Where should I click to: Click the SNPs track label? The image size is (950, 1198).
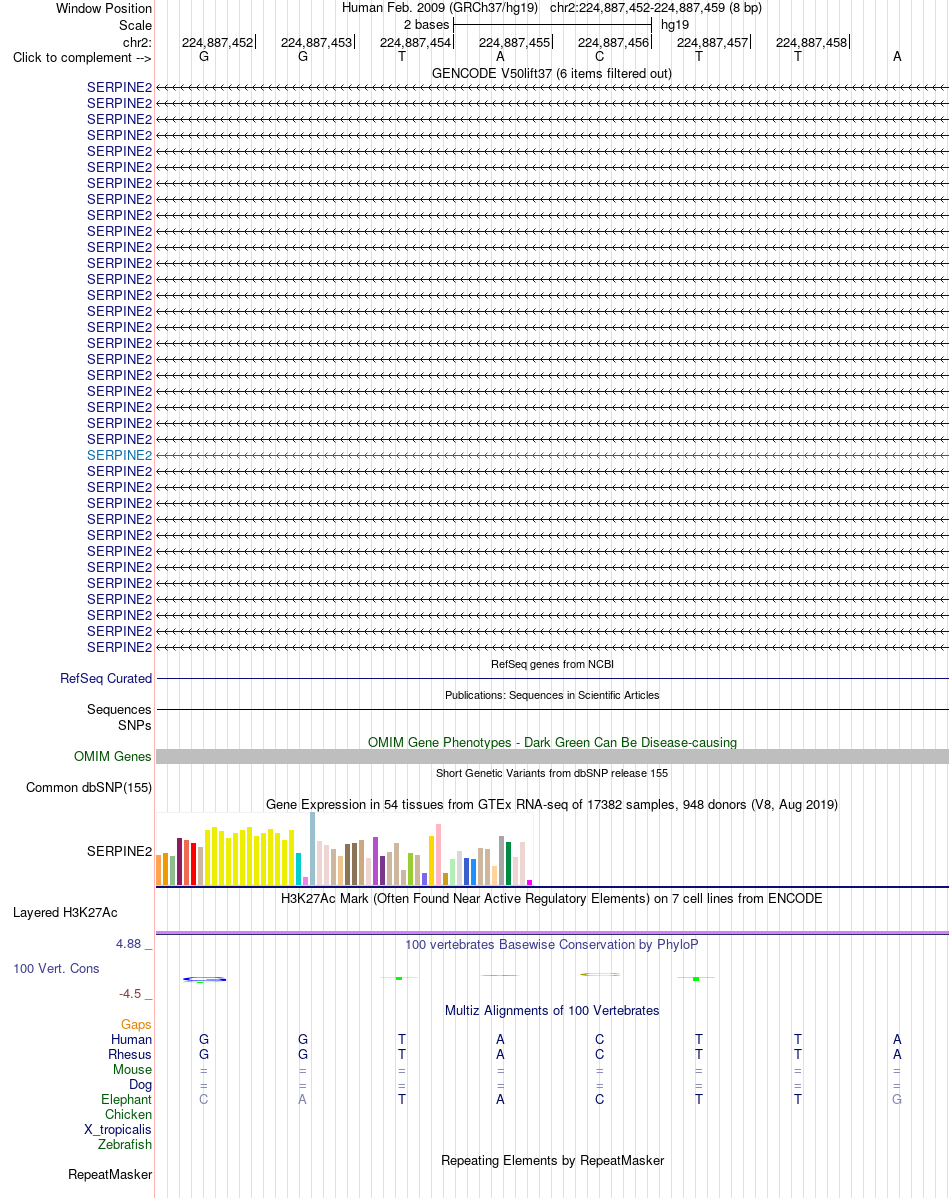(135, 726)
